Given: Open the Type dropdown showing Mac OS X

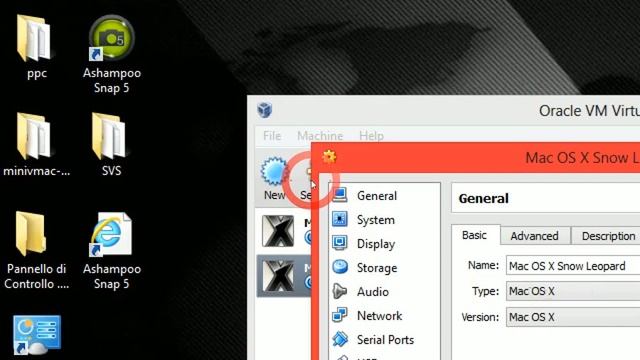Looking at the screenshot, I should coord(573,291).
